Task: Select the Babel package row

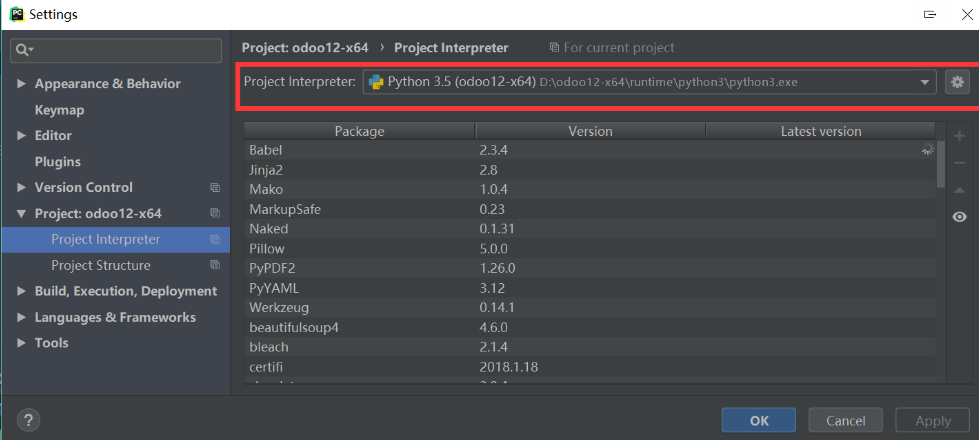Action: [x=590, y=150]
